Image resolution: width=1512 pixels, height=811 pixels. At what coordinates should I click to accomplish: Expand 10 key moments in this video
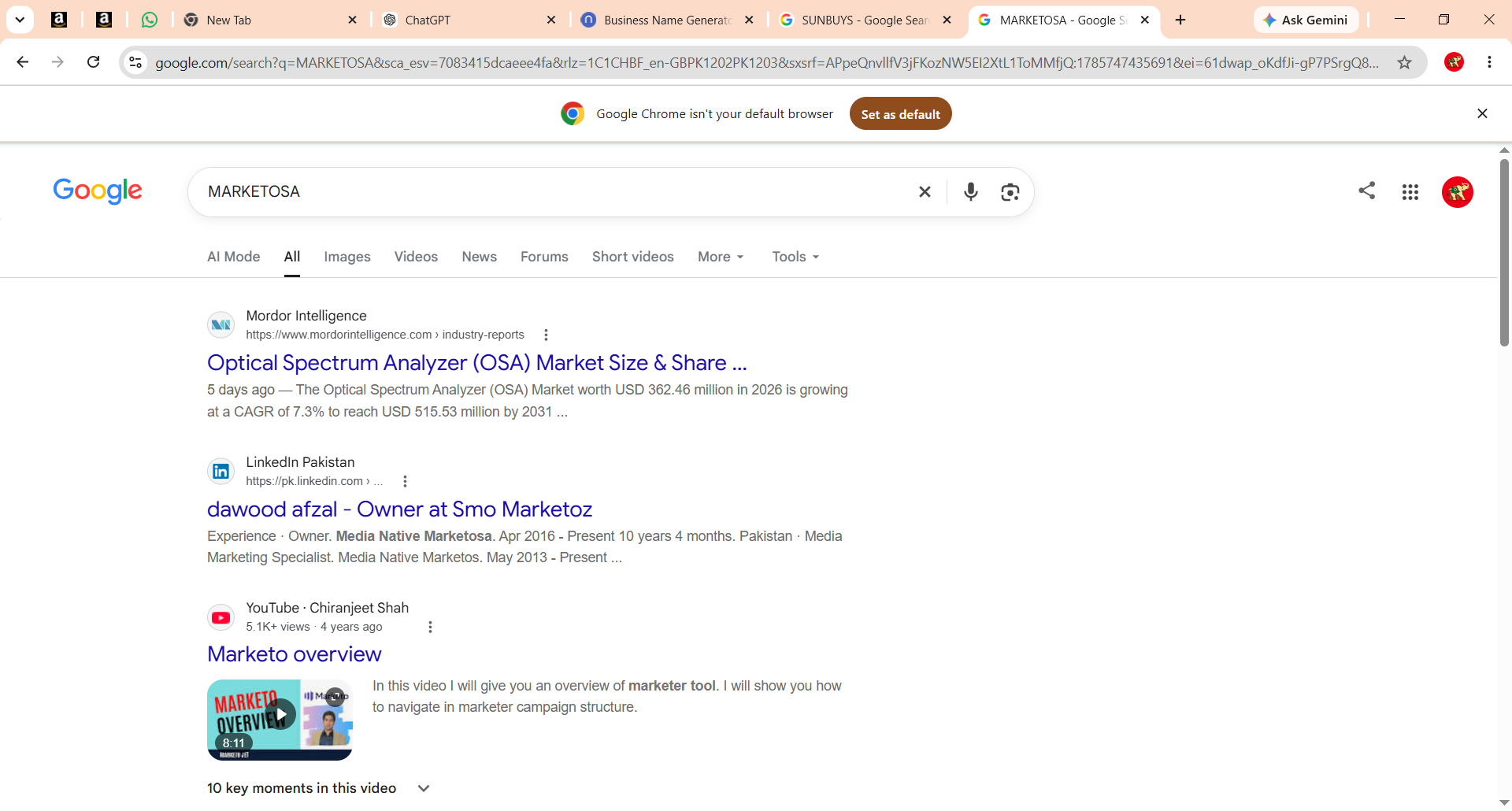318,788
